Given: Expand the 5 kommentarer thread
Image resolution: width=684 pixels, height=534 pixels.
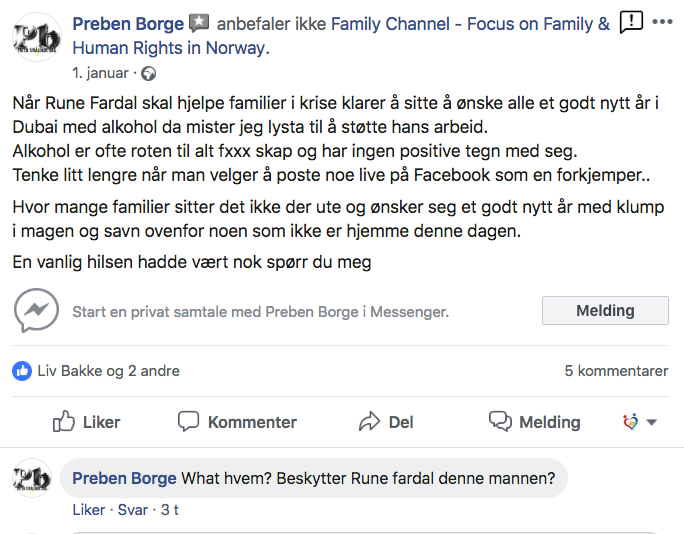Looking at the screenshot, I should tap(616, 371).
